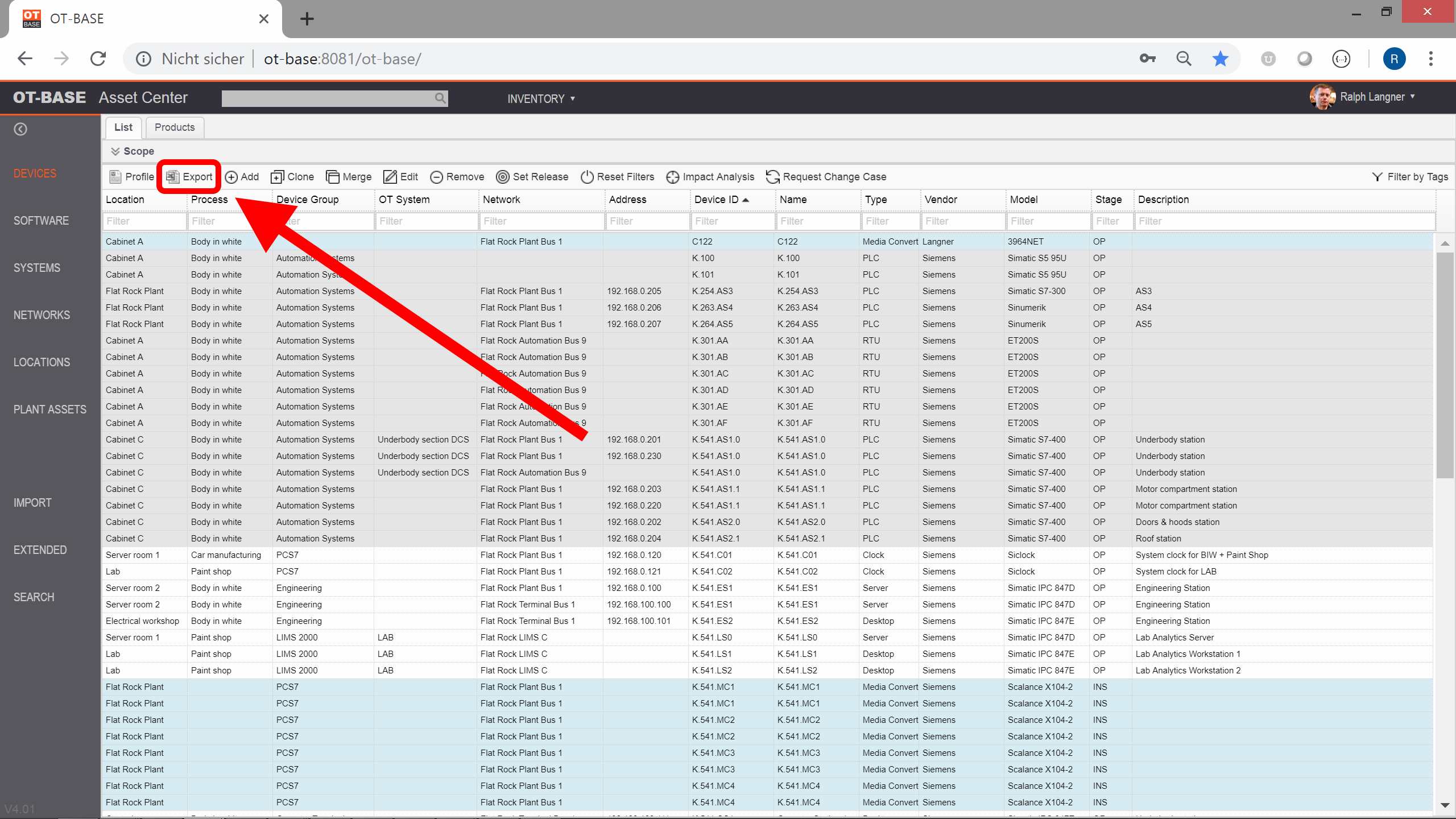
Task: Collapse the left sidebar with the back-arrow icon
Action: pyautogui.click(x=20, y=129)
